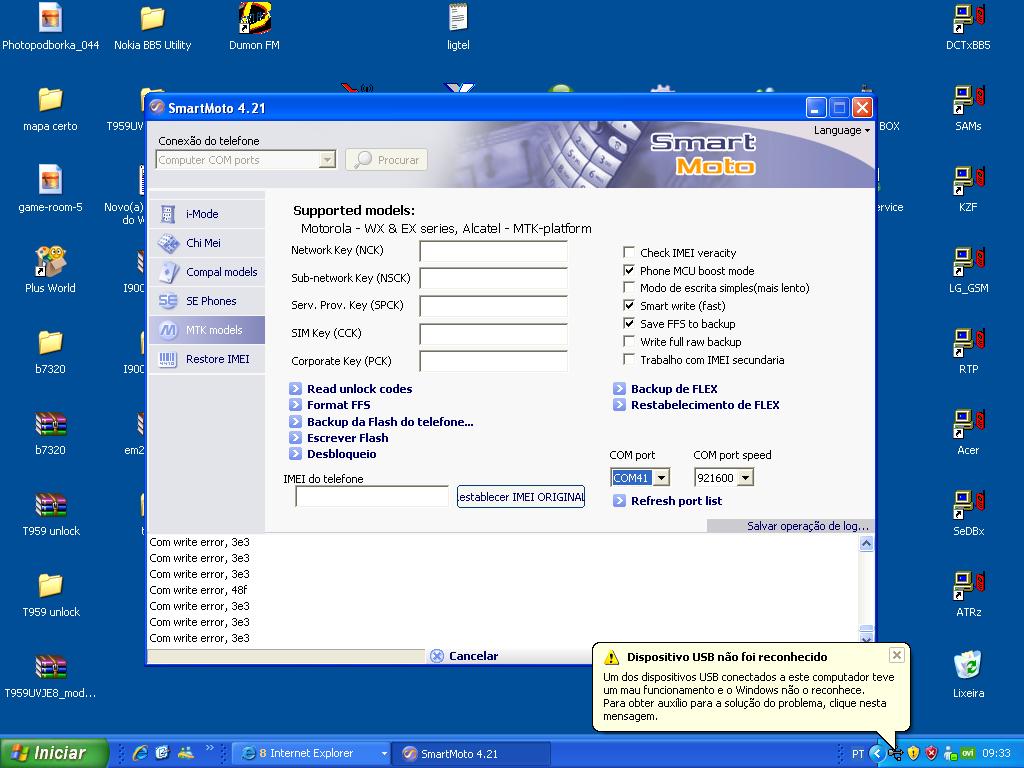The height and width of the screenshot is (768, 1024).
Task: Click the Network Key (NCK) field
Action: tap(493, 251)
